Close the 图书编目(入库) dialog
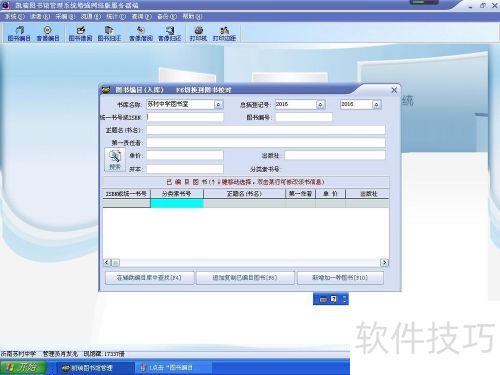 click(394, 90)
